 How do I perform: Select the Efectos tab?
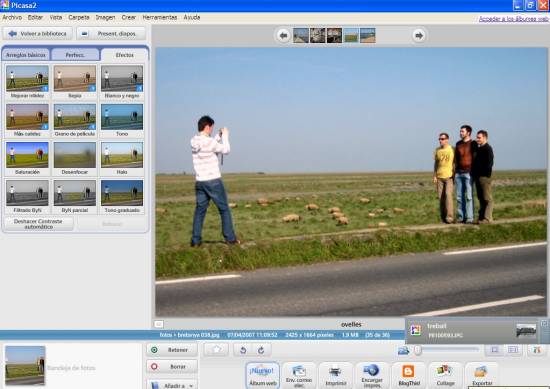125,55
